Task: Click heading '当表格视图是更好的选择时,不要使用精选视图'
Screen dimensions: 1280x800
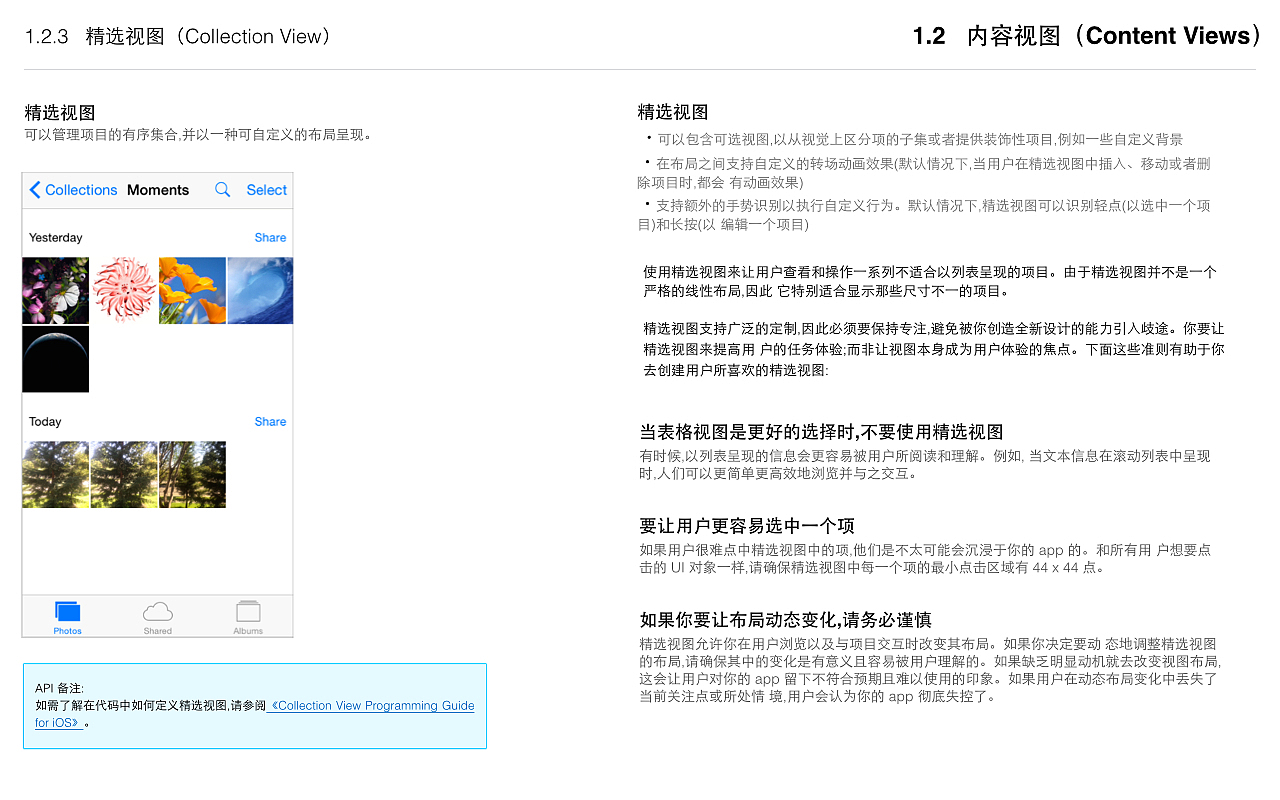Action: [821, 432]
